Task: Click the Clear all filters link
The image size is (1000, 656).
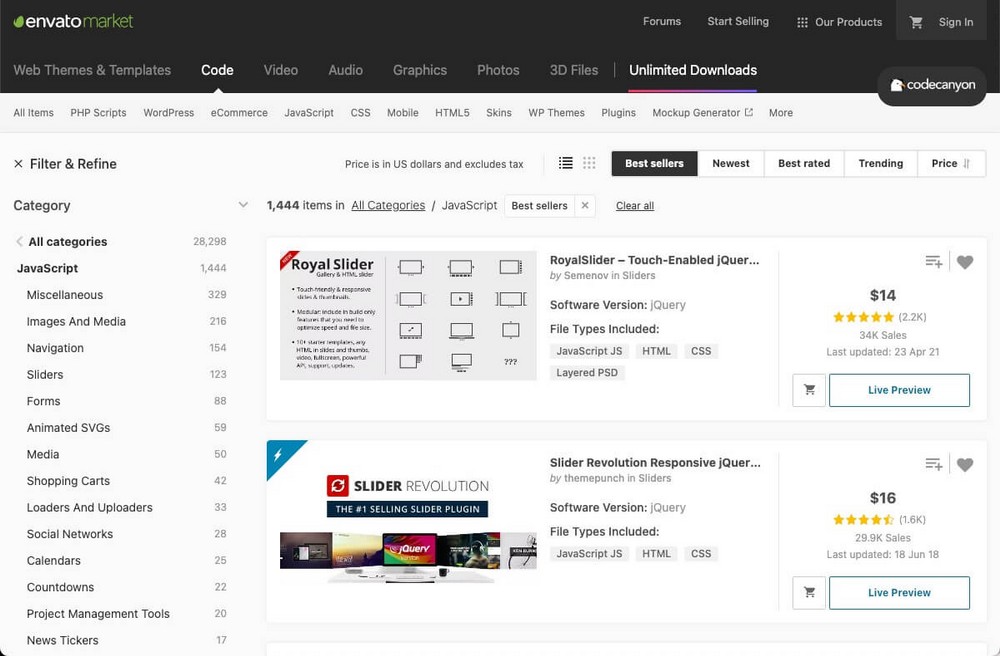Action: pos(634,205)
